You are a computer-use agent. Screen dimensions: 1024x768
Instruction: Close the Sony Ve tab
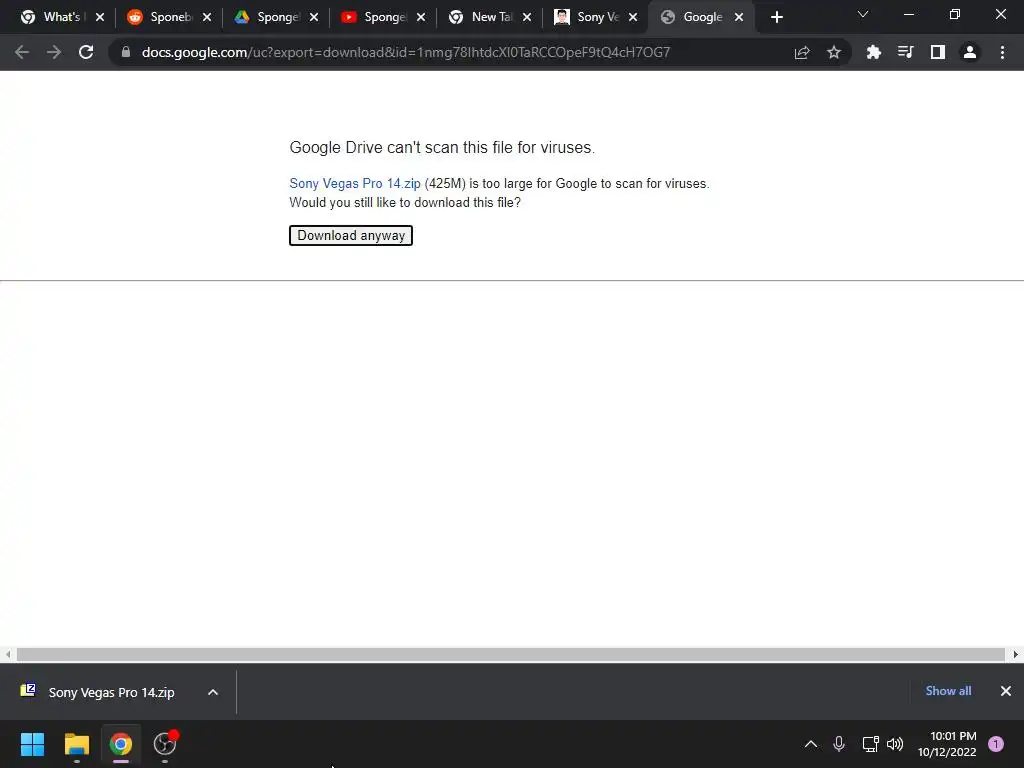pos(633,17)
